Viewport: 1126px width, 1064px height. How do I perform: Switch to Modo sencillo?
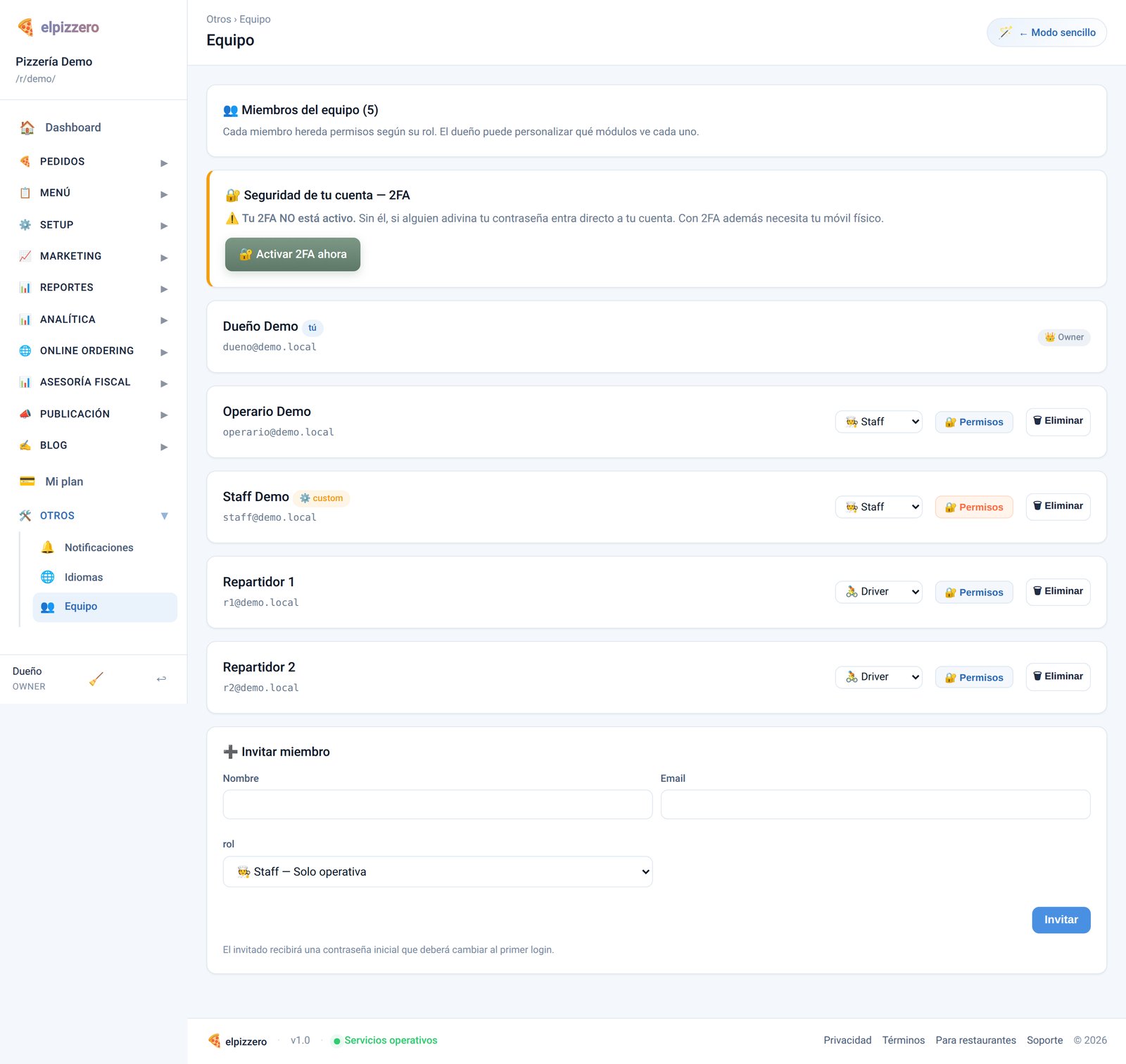tap(1046, 32)
